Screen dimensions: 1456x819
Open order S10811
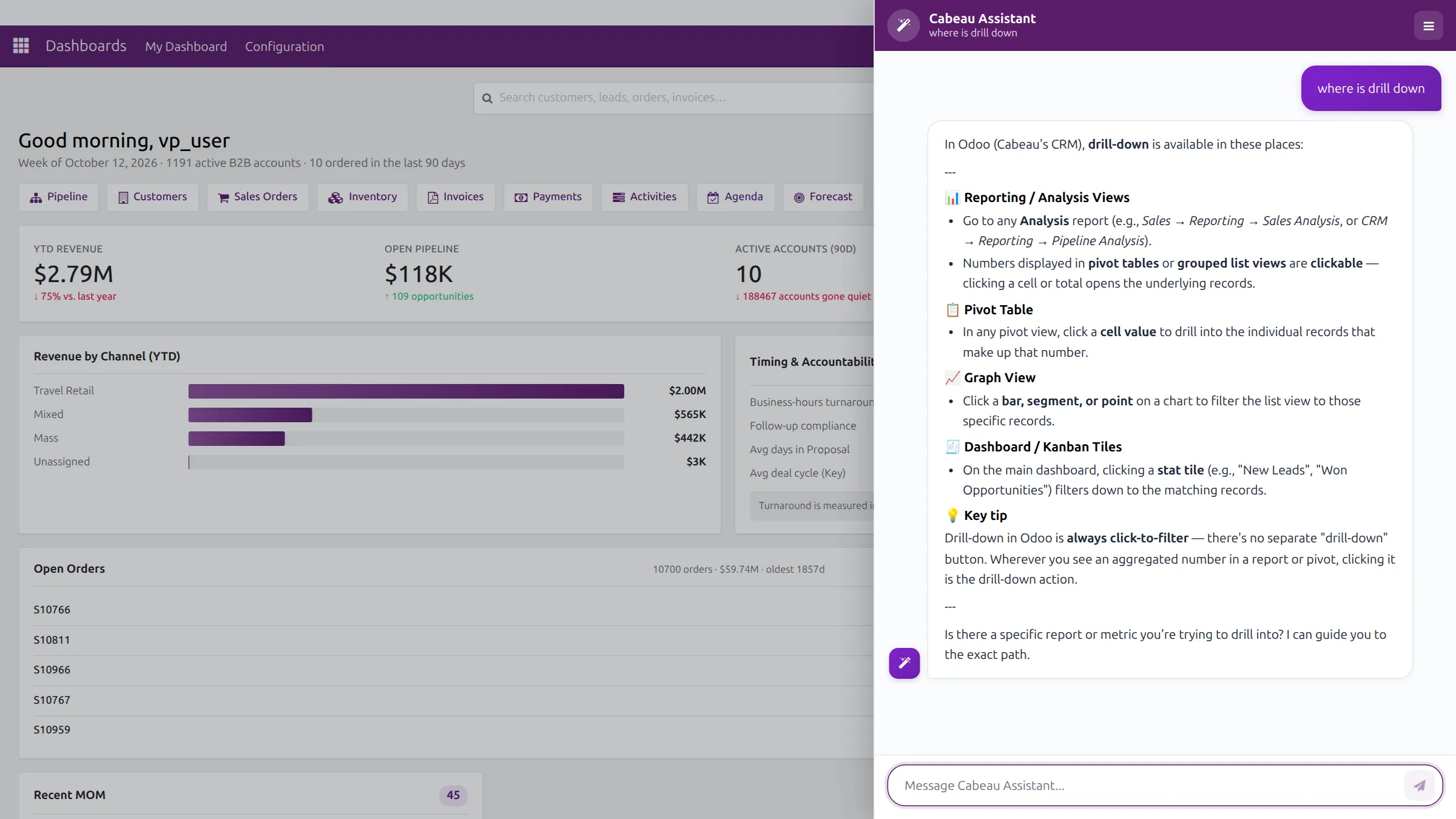tap(52, 640)
